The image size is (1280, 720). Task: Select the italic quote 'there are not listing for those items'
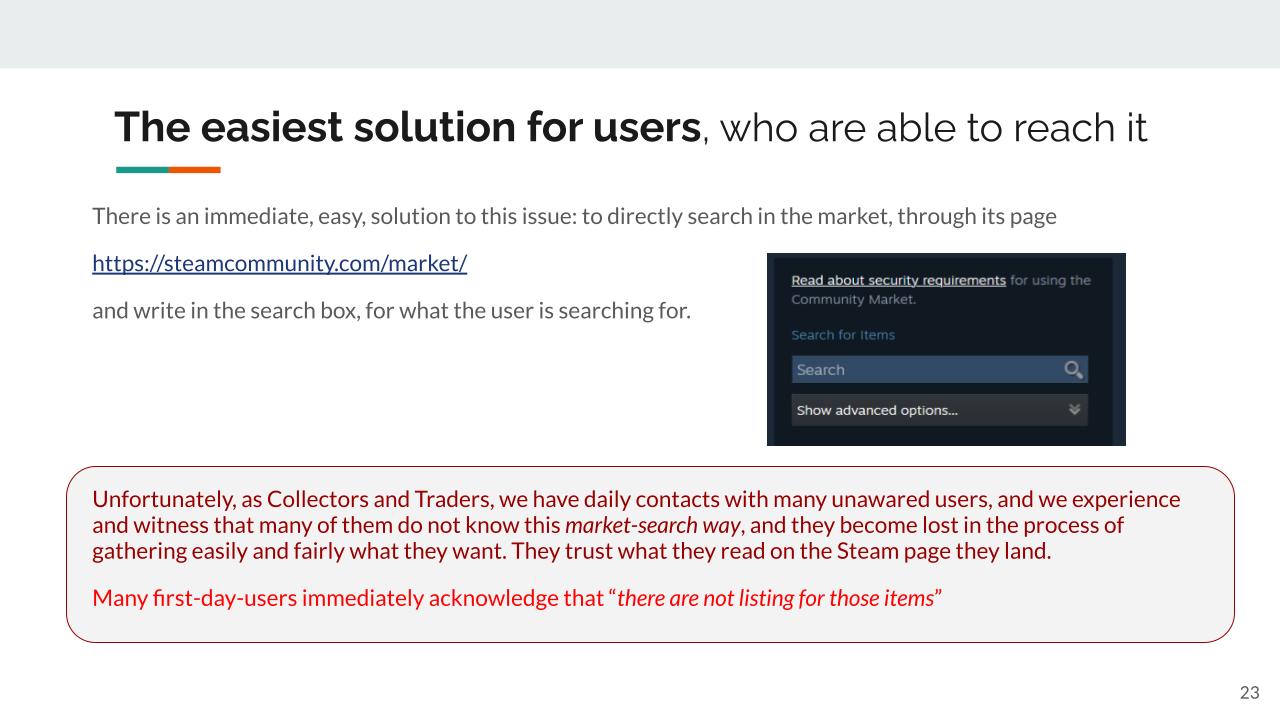pos(775,599)
